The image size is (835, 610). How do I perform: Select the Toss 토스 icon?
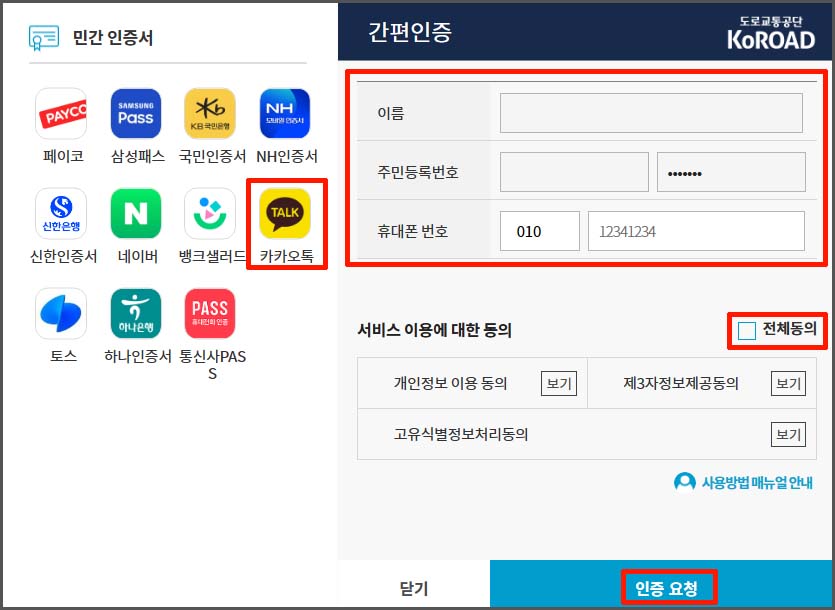click(61, 314)
